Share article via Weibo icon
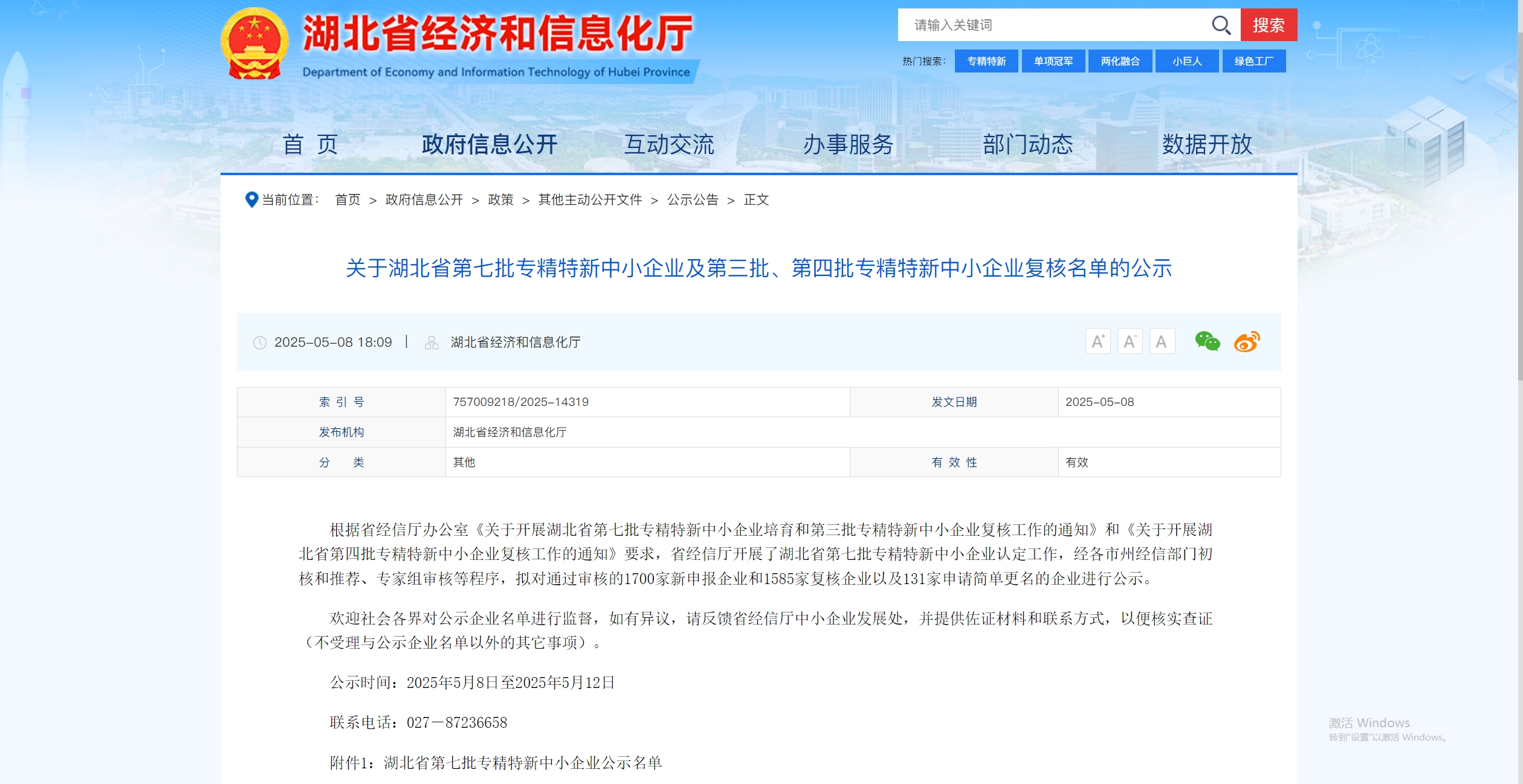The height and width of the screenshot is (784, 1523). (1246, 342)
